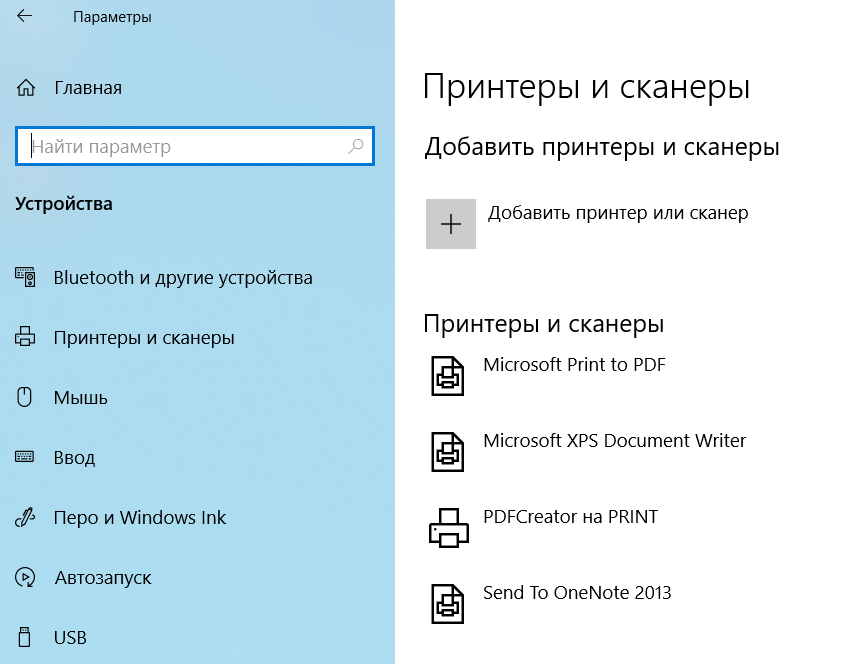Click the pen icon for Windows Ink

(x=26, y=518)
